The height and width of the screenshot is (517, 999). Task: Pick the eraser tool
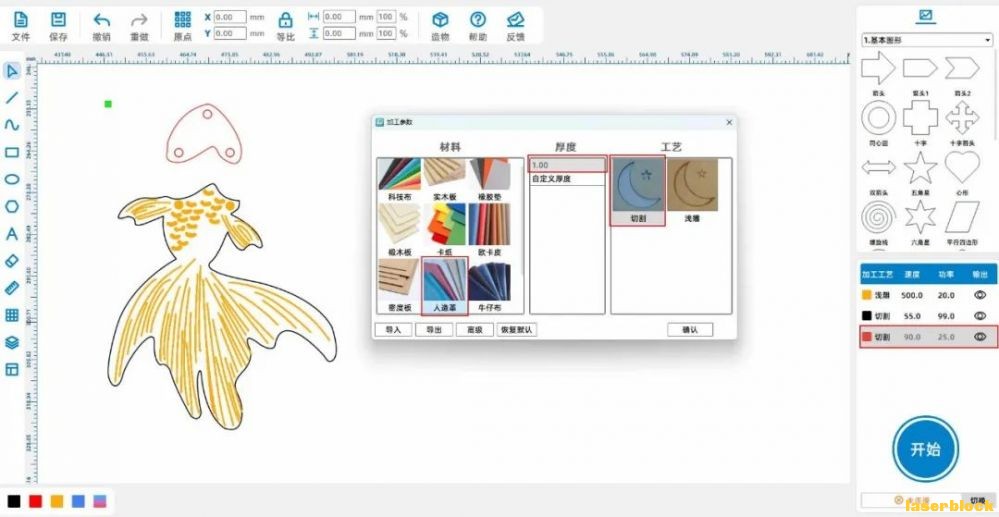[x=11, y=261]
